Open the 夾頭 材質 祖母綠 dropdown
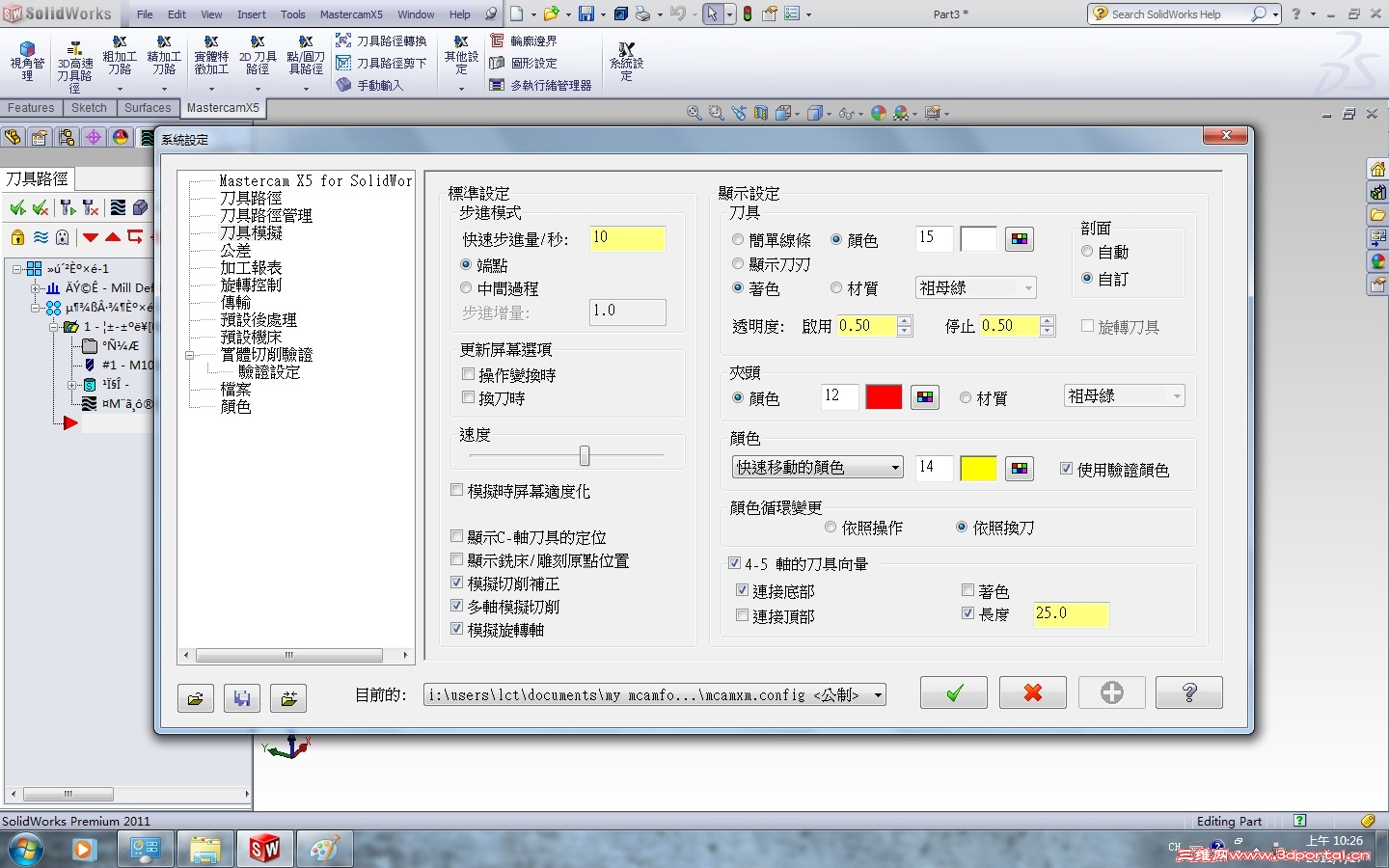This screenshot has height=868, width=1389. coord(1125,395)
